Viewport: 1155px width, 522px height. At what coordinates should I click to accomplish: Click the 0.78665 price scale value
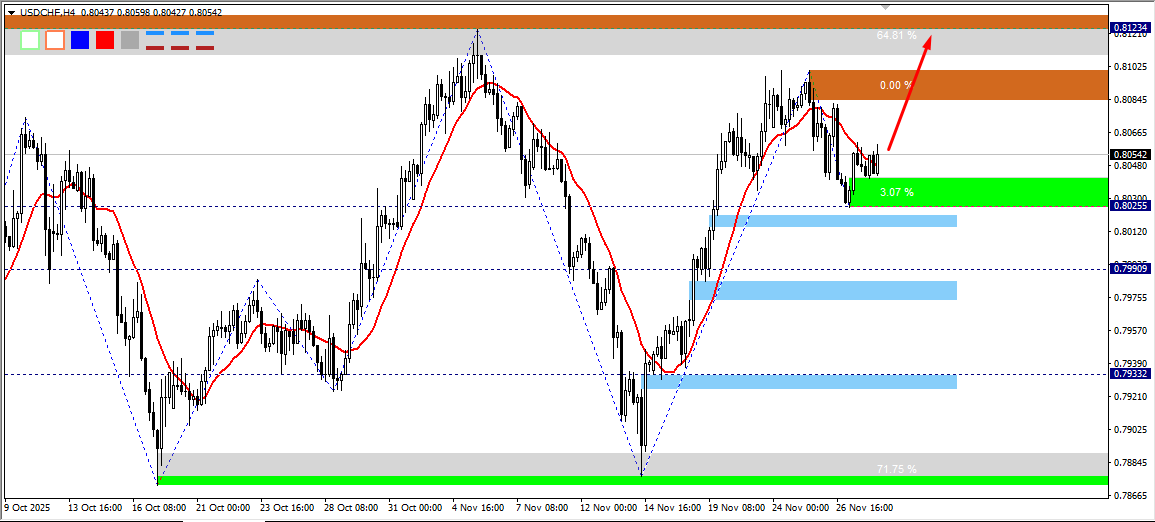click(x=1132, y=495)
